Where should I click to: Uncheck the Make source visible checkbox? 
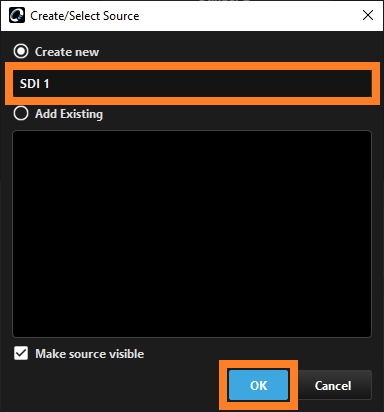pyautogui.click(x=21, y=353)
